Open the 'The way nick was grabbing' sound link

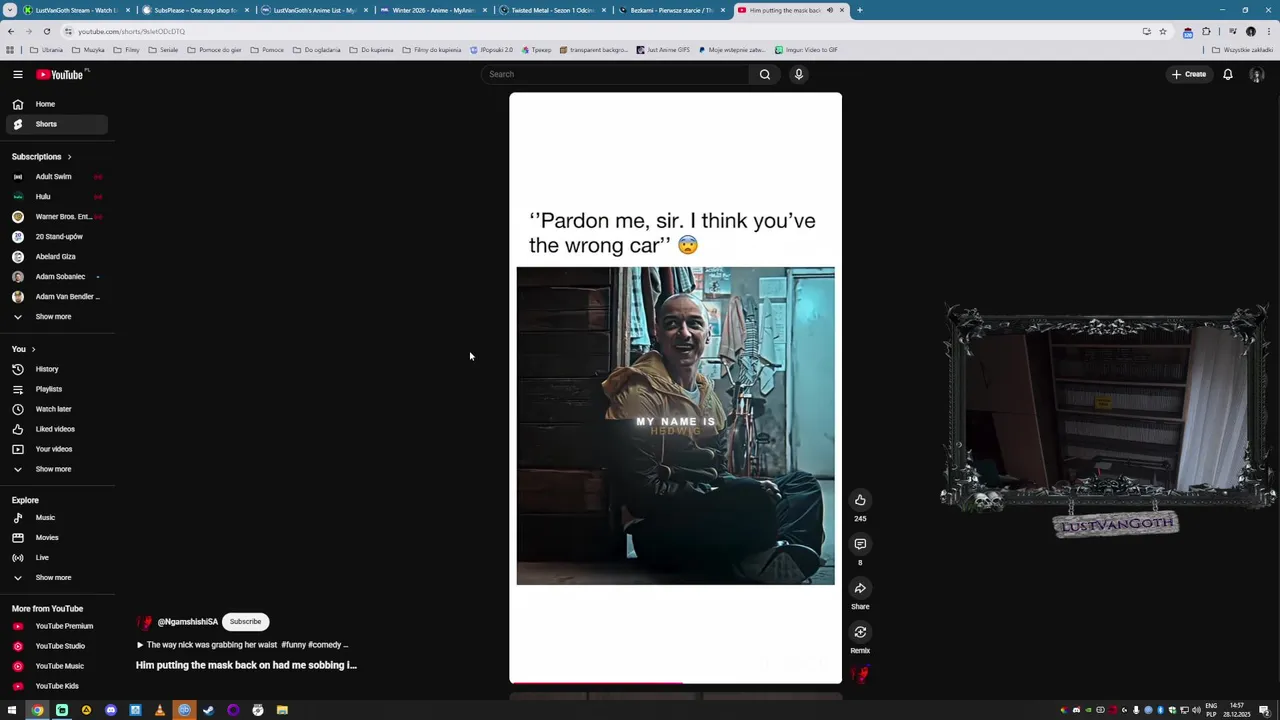pyautogui.click(x=242, y=645)
